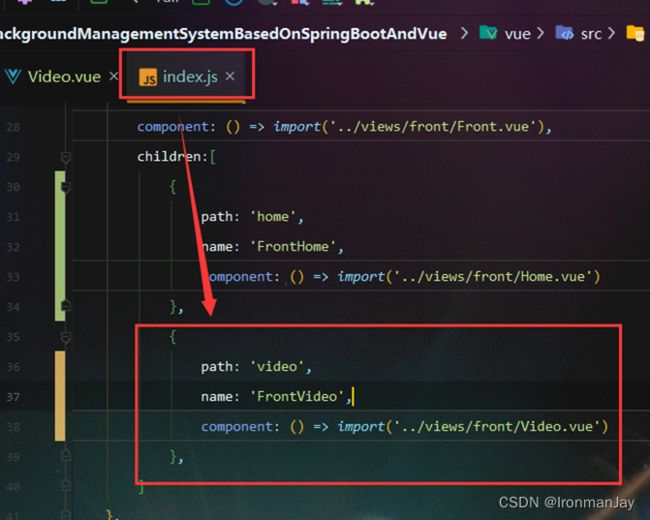Click the Vue logo icon on Video.vue tab
The width and height of the screenshot is (650, 520).
(x=13, y=77)
